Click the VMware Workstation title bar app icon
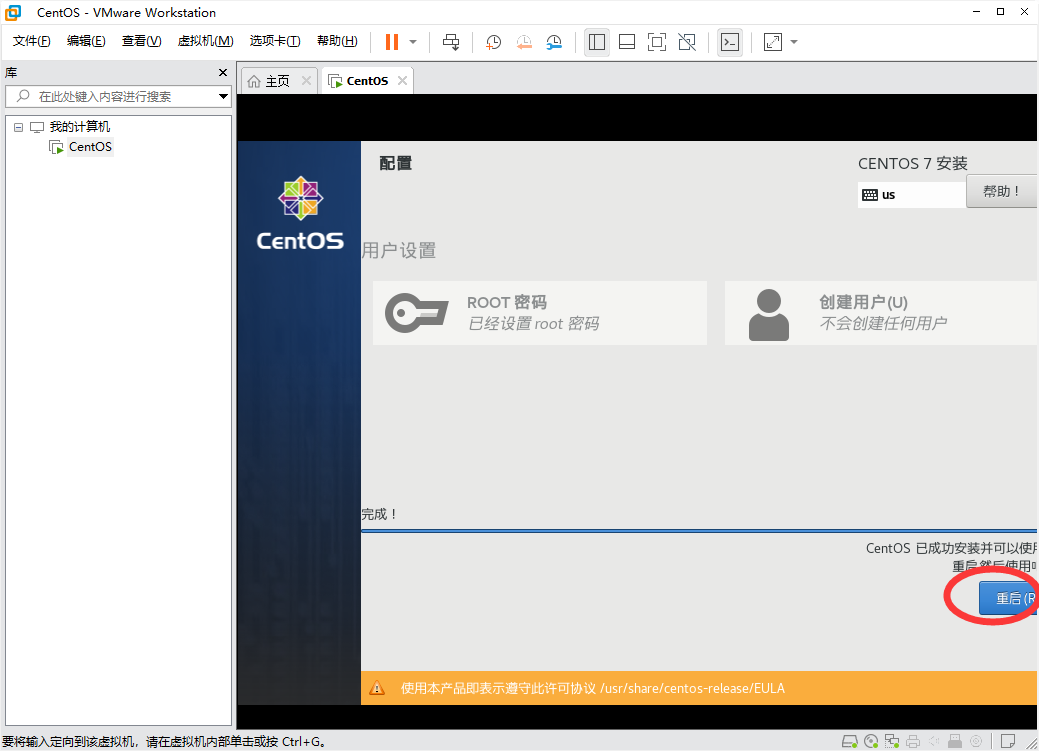 pyautogui.click(x=13, y=13)
